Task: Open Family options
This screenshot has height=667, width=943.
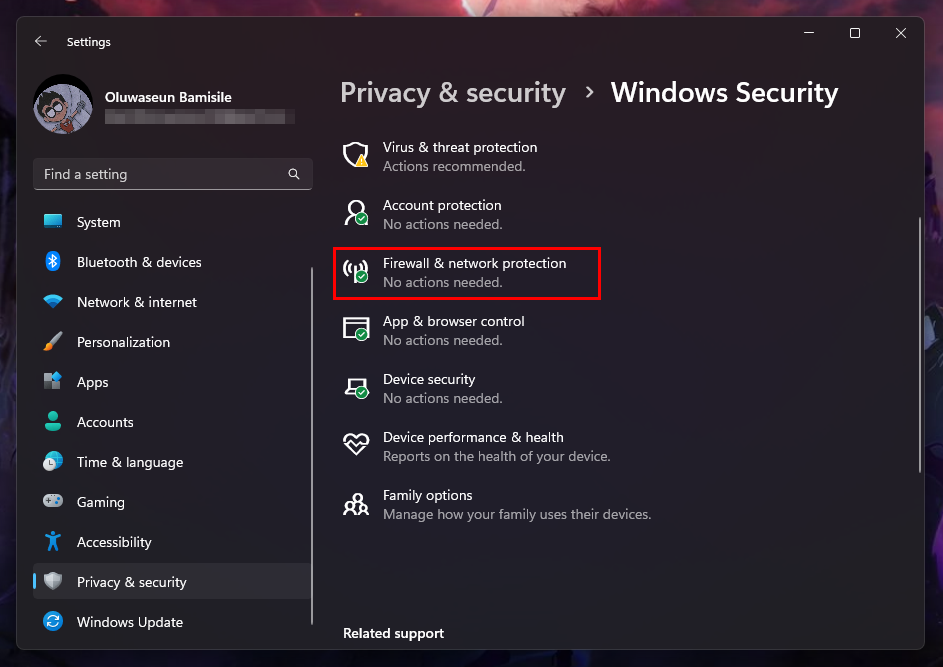Action: (517, 505)
